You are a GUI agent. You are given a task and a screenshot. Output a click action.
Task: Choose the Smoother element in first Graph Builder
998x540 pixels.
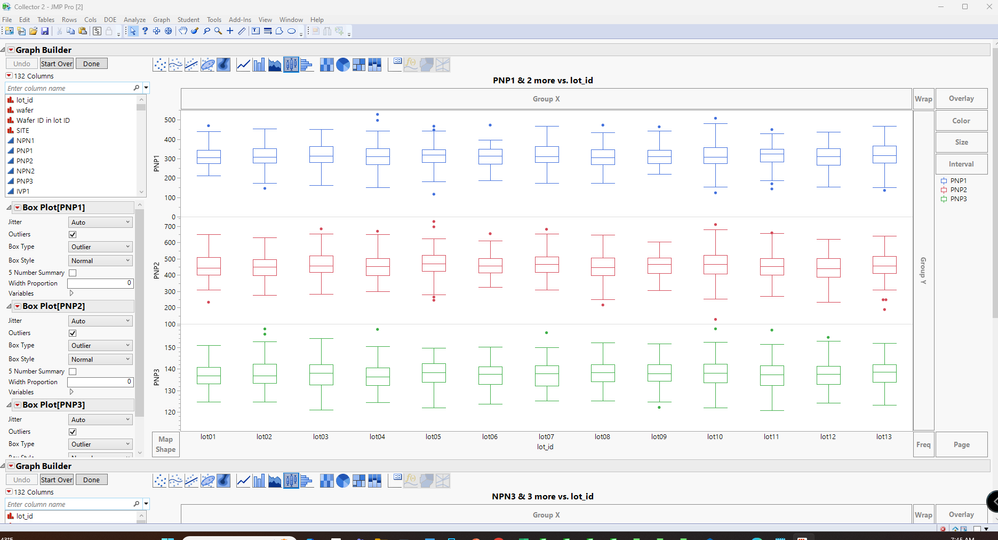176,64
